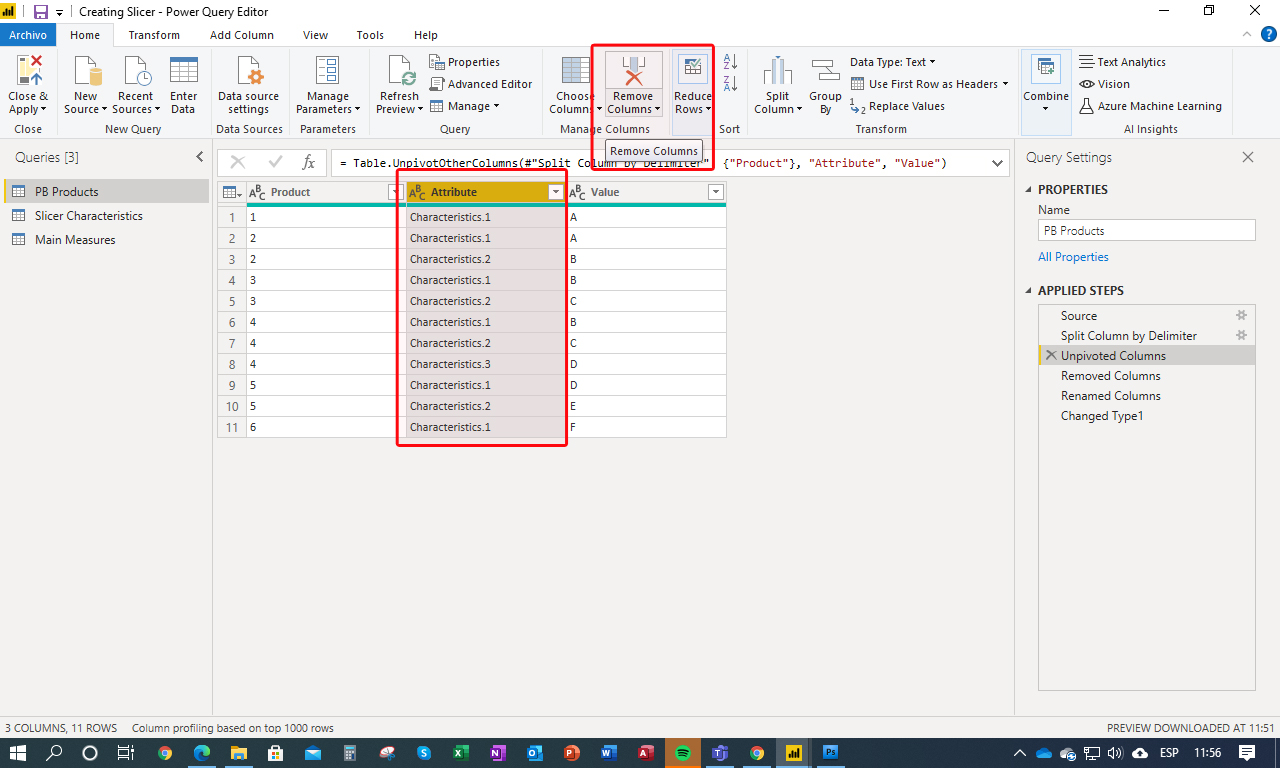Screen dimensions: 1280x768
Task: Open the Tools ribbon tab
Action: (x=370, y=35)
